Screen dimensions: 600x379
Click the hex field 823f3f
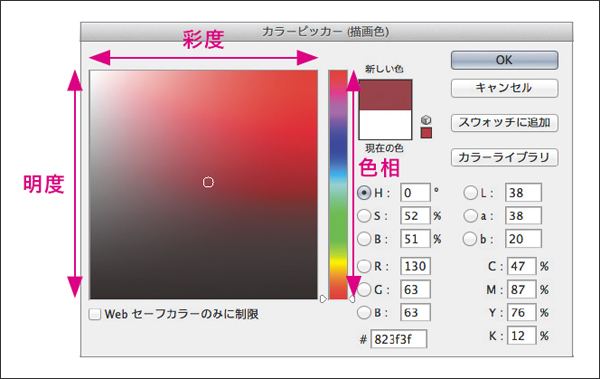click(398, 339)
